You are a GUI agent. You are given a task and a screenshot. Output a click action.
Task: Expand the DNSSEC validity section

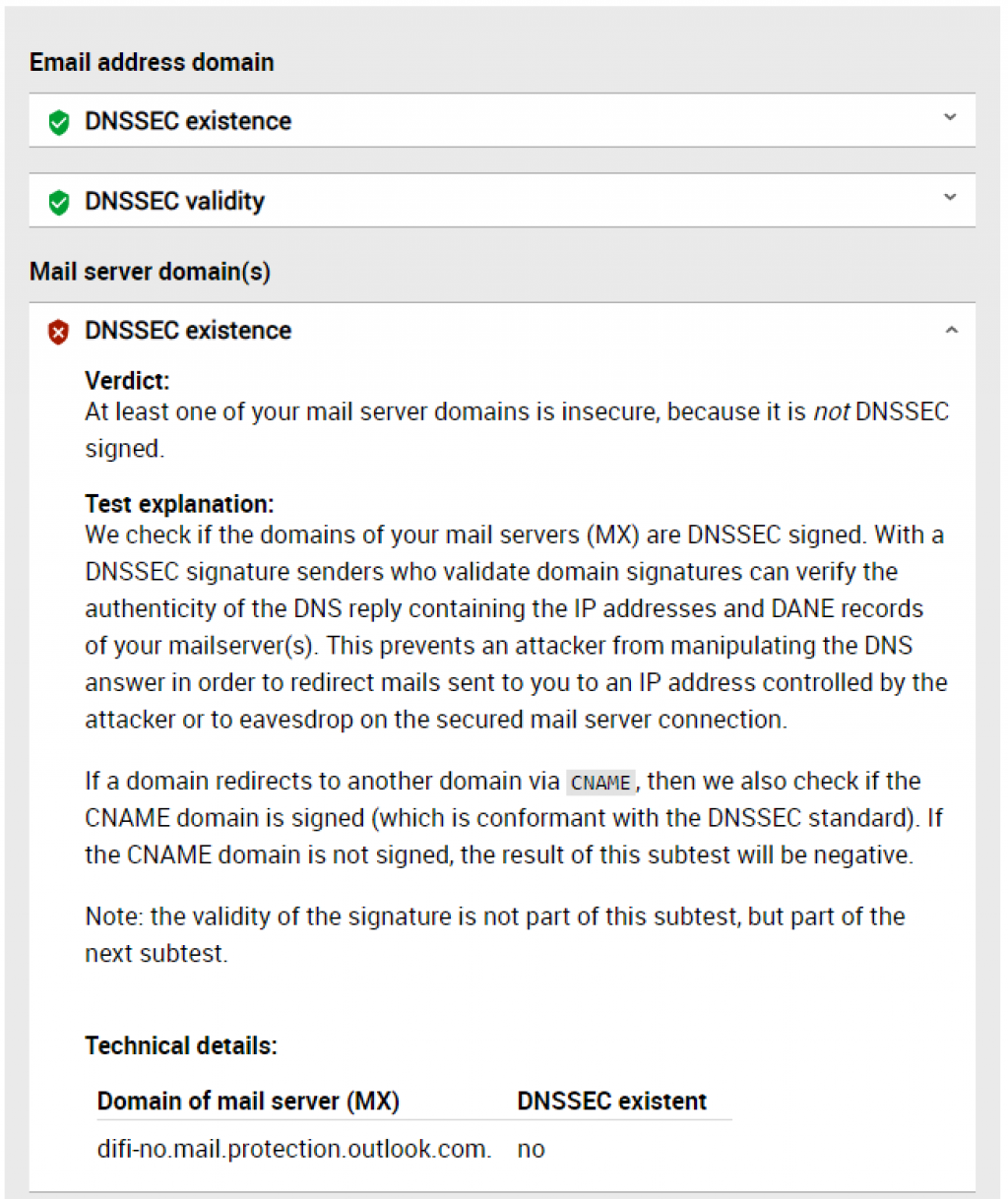[x=950, y=198]
